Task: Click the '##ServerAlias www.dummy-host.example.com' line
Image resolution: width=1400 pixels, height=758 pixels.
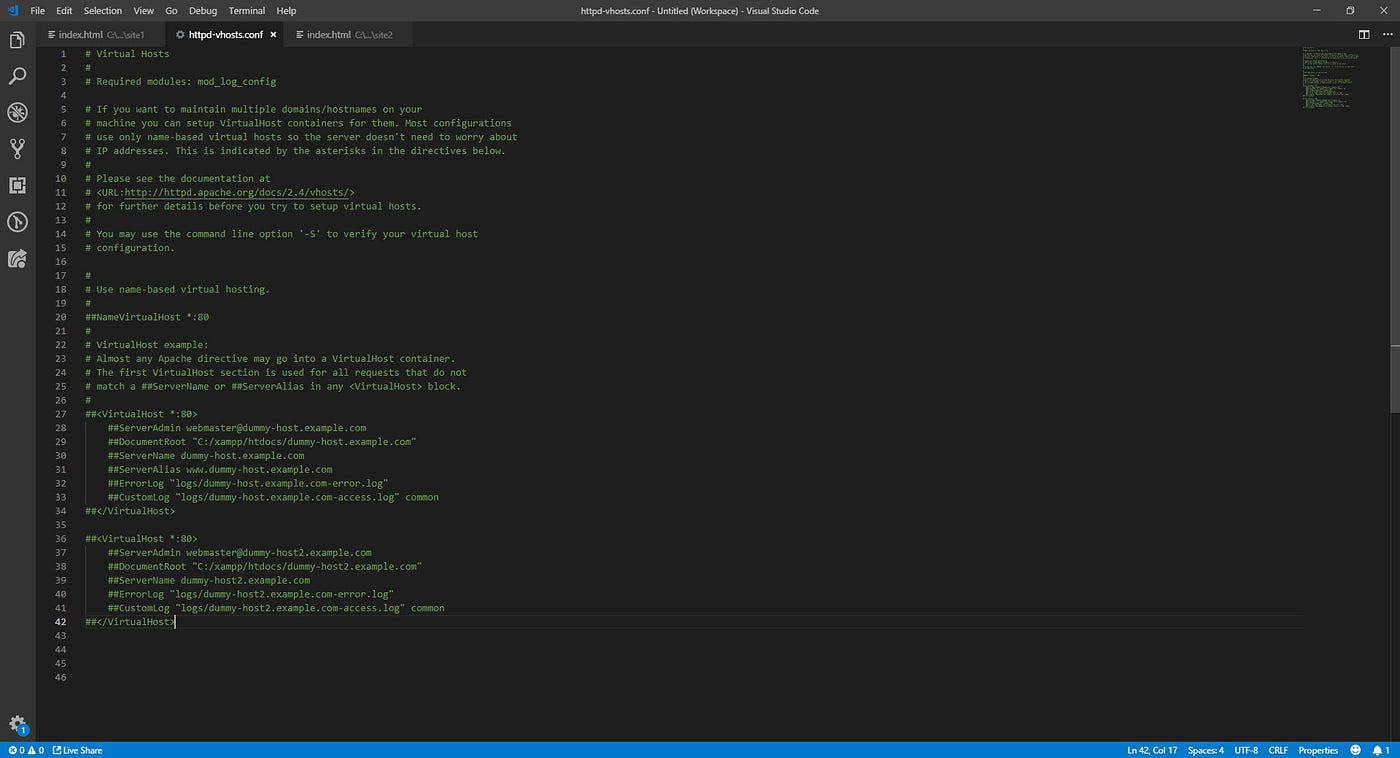Action: coord(220,469)
